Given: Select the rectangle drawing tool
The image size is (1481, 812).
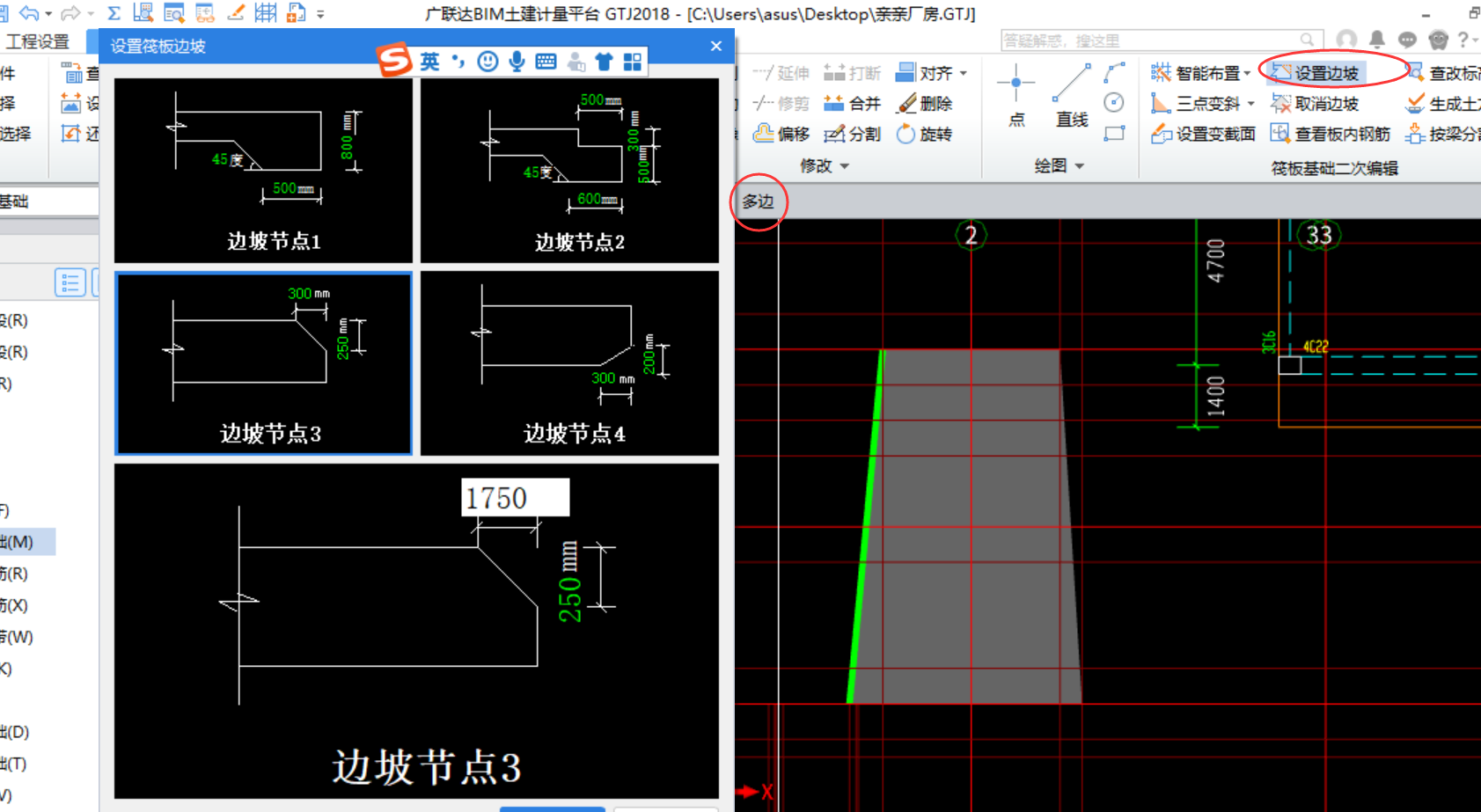Looking at the screenshot, I should pos(1115,134).
